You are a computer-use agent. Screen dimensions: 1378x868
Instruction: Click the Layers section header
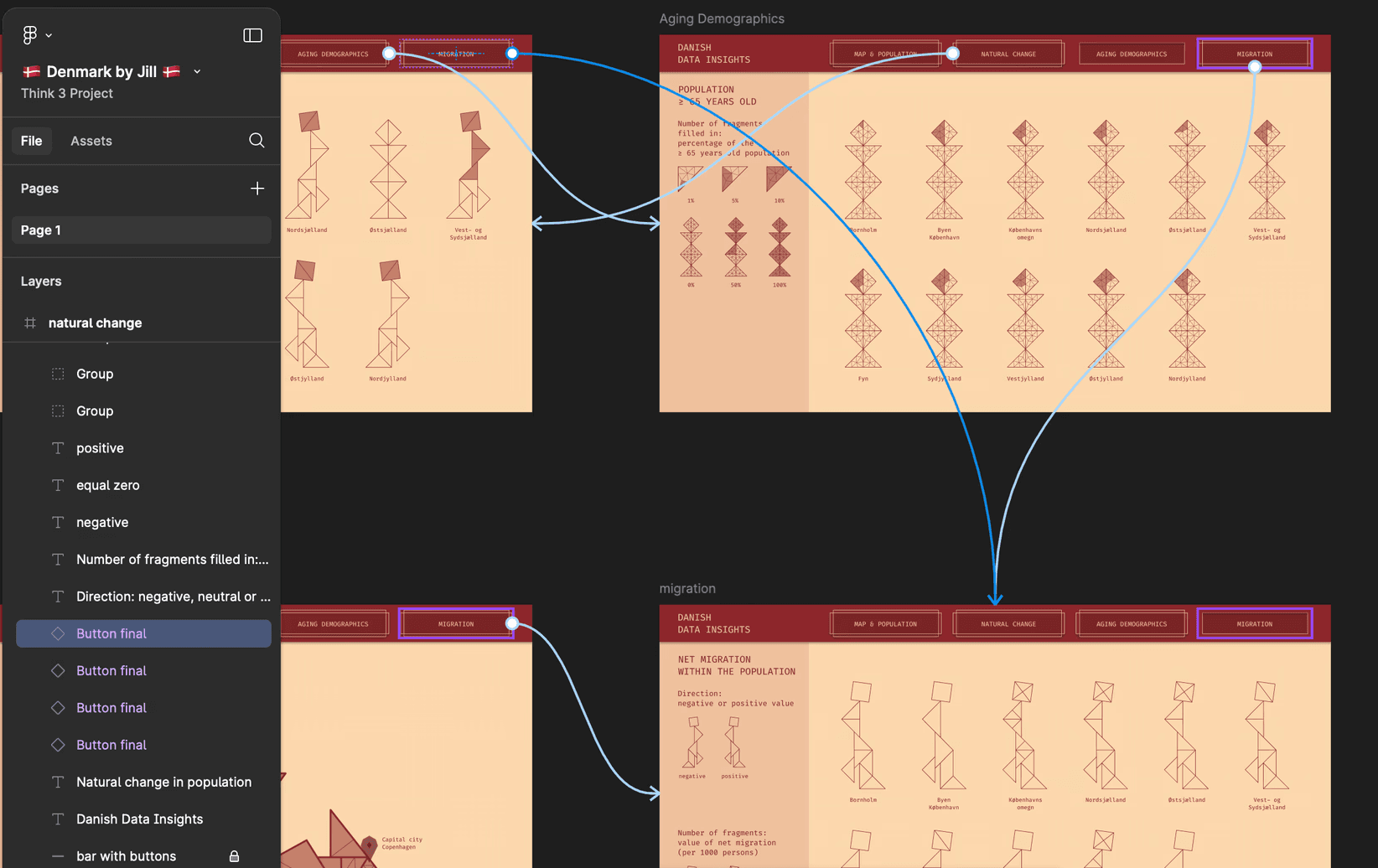[41, 282]
